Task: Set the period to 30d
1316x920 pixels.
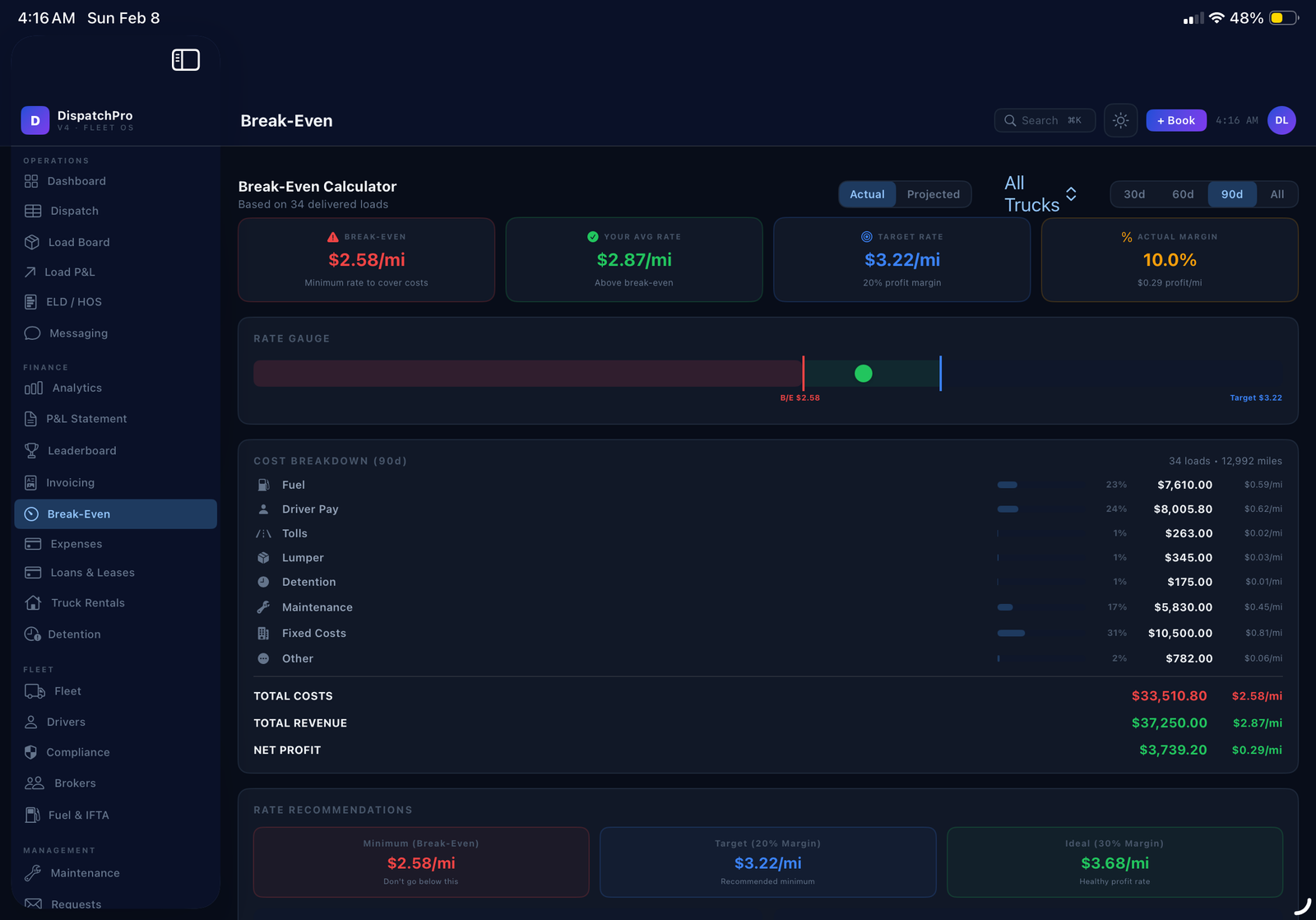Action: pos(1134,194)
